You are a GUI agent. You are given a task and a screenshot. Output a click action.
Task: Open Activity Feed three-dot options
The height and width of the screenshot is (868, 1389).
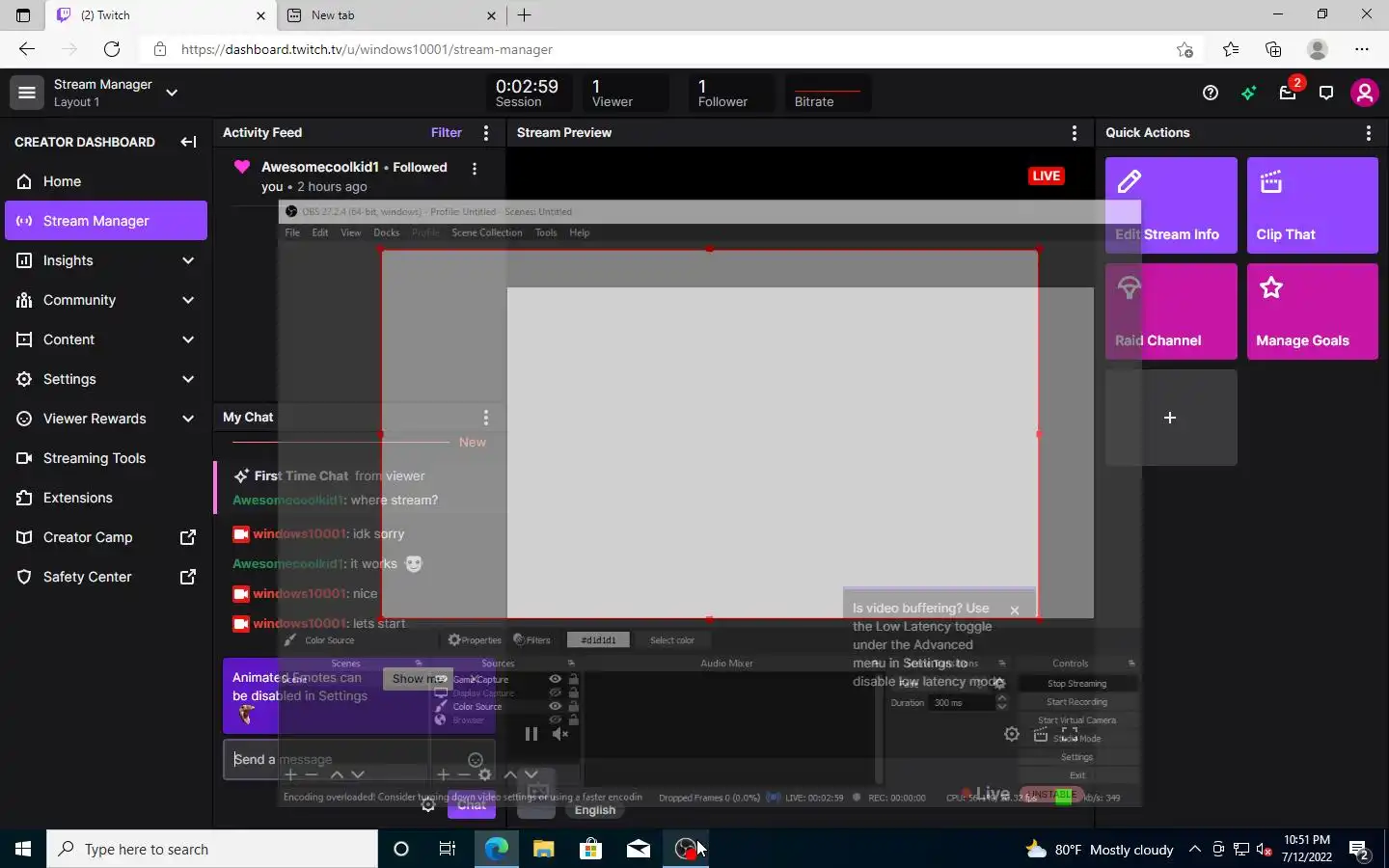click(486, 133)
